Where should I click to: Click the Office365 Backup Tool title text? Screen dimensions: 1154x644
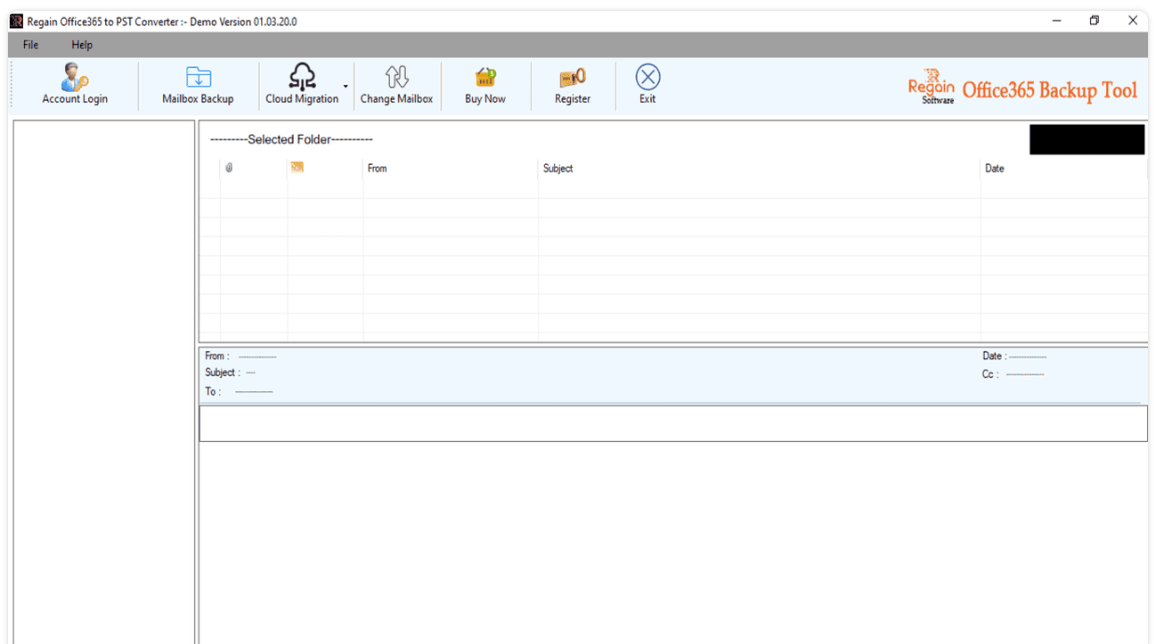click(1050, 89)
